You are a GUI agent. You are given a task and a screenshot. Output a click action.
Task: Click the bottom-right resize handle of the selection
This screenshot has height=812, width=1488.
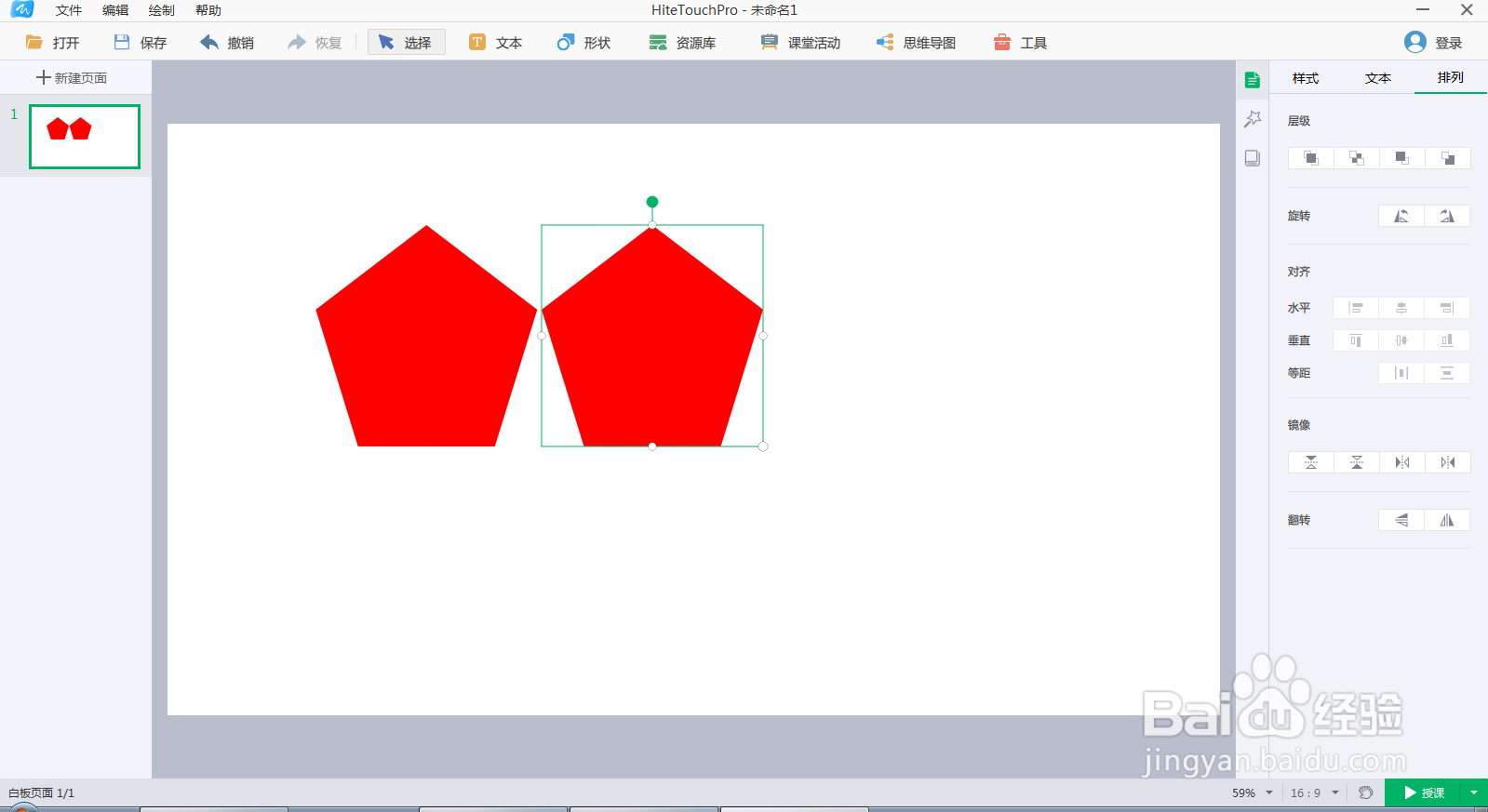coord(763,446)
